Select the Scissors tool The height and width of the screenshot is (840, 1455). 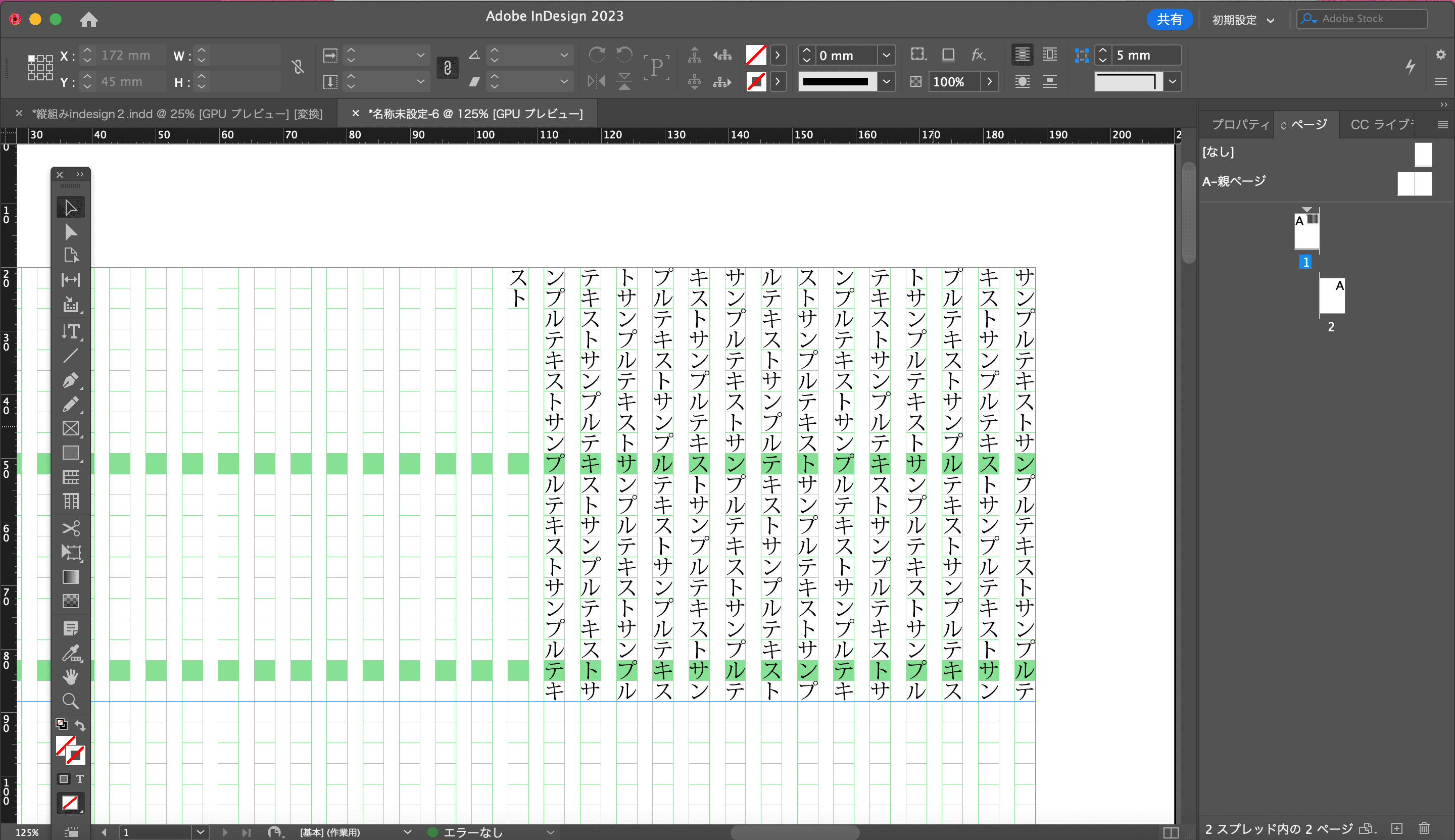coord(70,528)
